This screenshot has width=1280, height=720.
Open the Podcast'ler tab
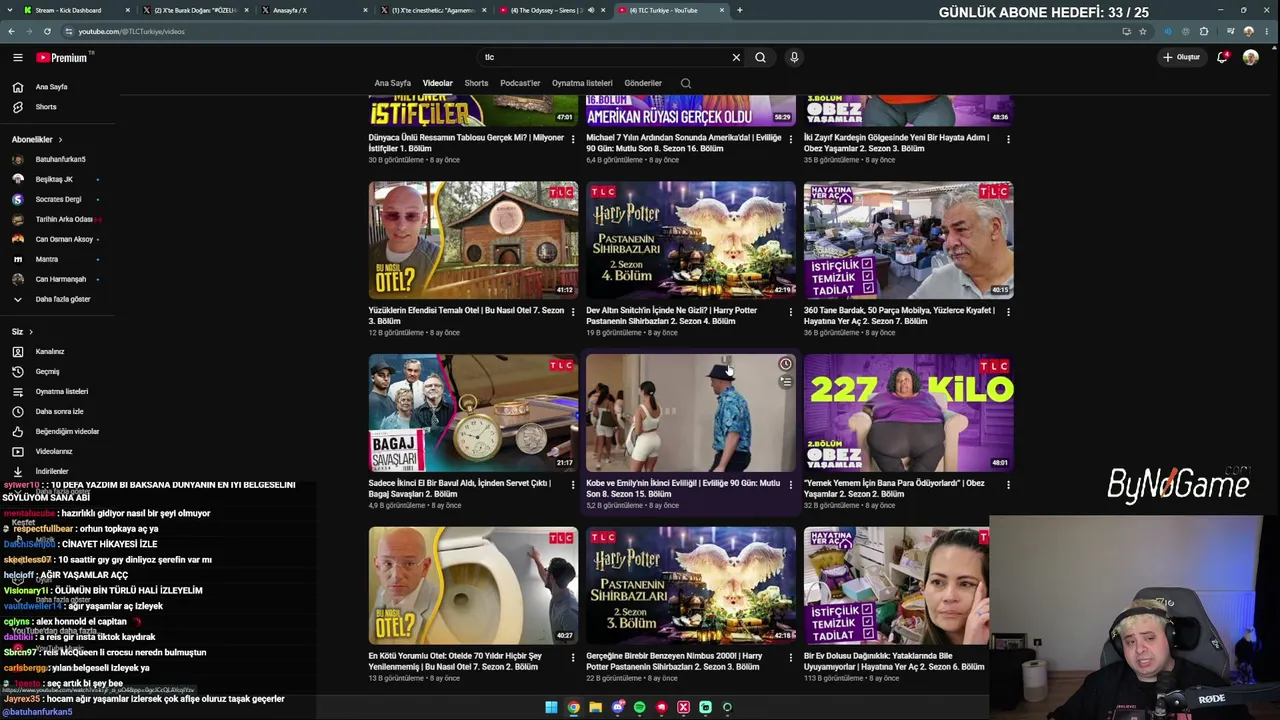[520, 83]
